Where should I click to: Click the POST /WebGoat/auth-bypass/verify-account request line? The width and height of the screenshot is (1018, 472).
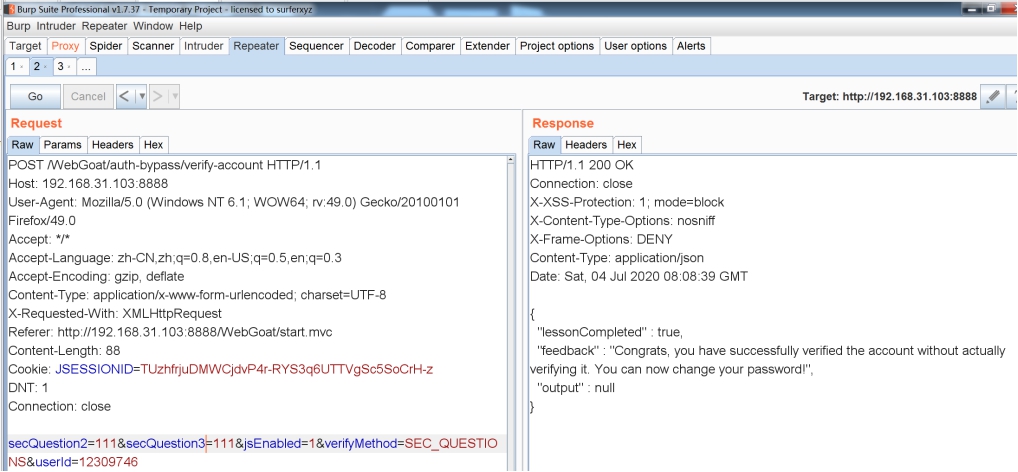[x=164, y=165]
